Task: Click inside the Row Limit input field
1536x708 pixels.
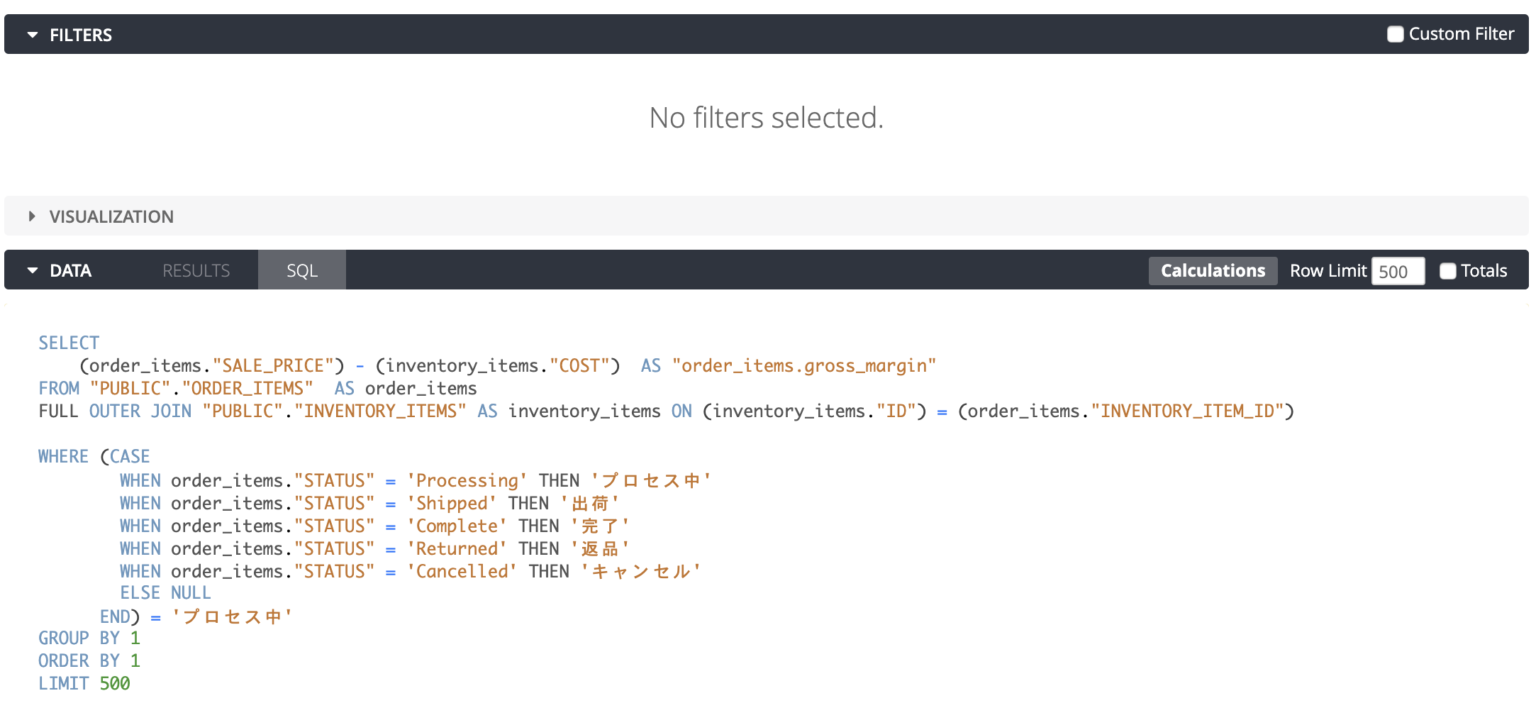Action: pyautogui.click(x=1397, y=271)
